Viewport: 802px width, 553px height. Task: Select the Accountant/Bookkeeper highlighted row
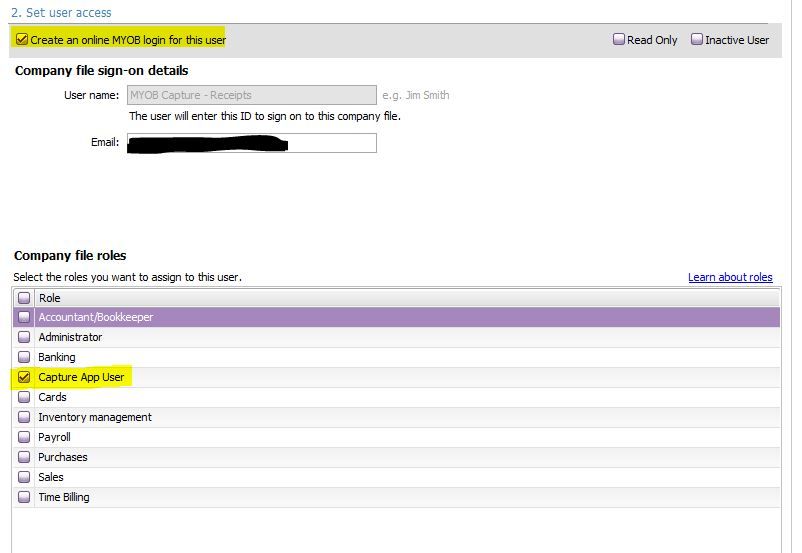(400, 317)
